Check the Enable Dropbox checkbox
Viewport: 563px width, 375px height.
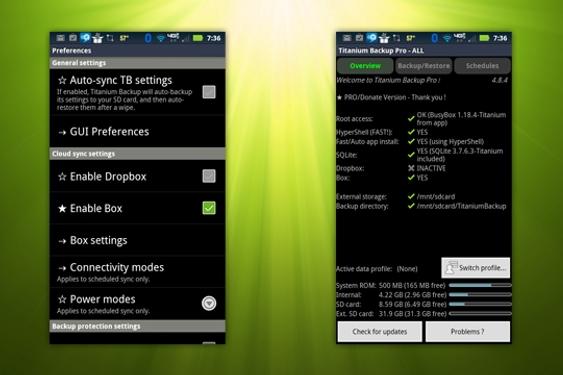tap(209, 176)
